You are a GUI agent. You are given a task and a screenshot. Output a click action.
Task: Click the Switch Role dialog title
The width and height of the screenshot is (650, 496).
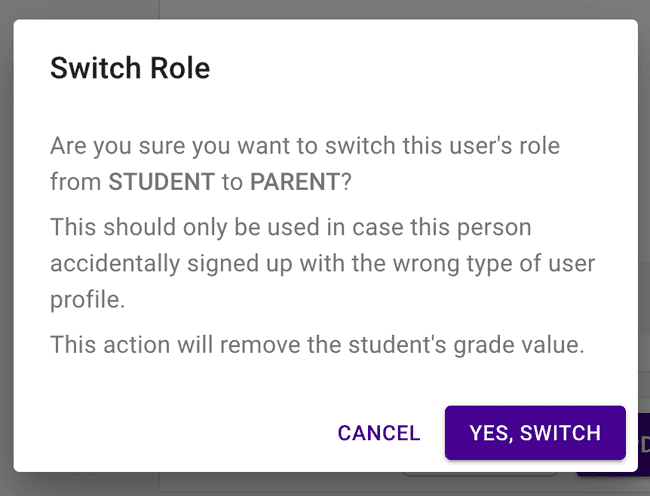pos(130,69)
